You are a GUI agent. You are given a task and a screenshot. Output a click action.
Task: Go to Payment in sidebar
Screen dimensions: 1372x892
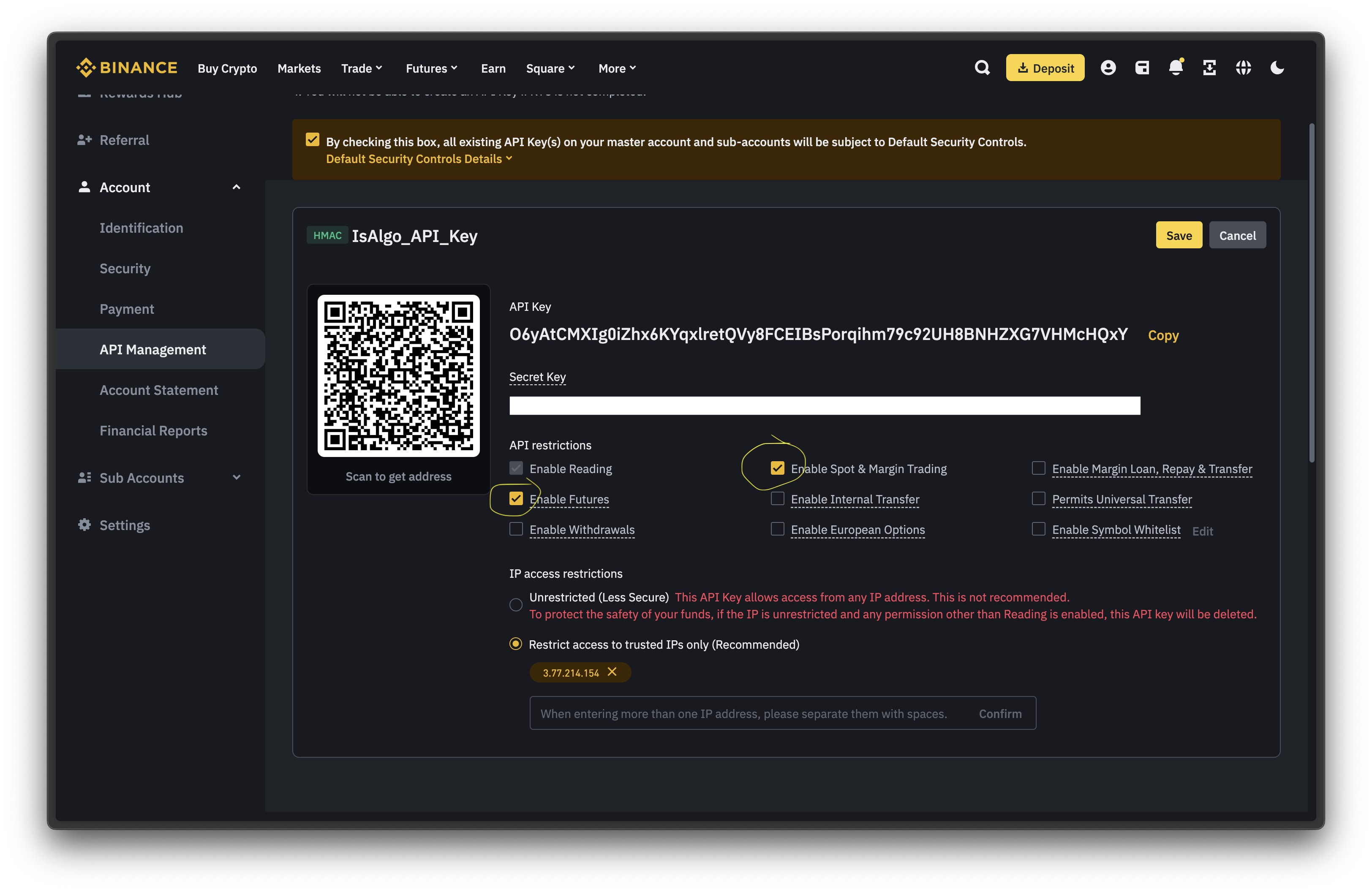pyautogui.click(x=127, y=309)
